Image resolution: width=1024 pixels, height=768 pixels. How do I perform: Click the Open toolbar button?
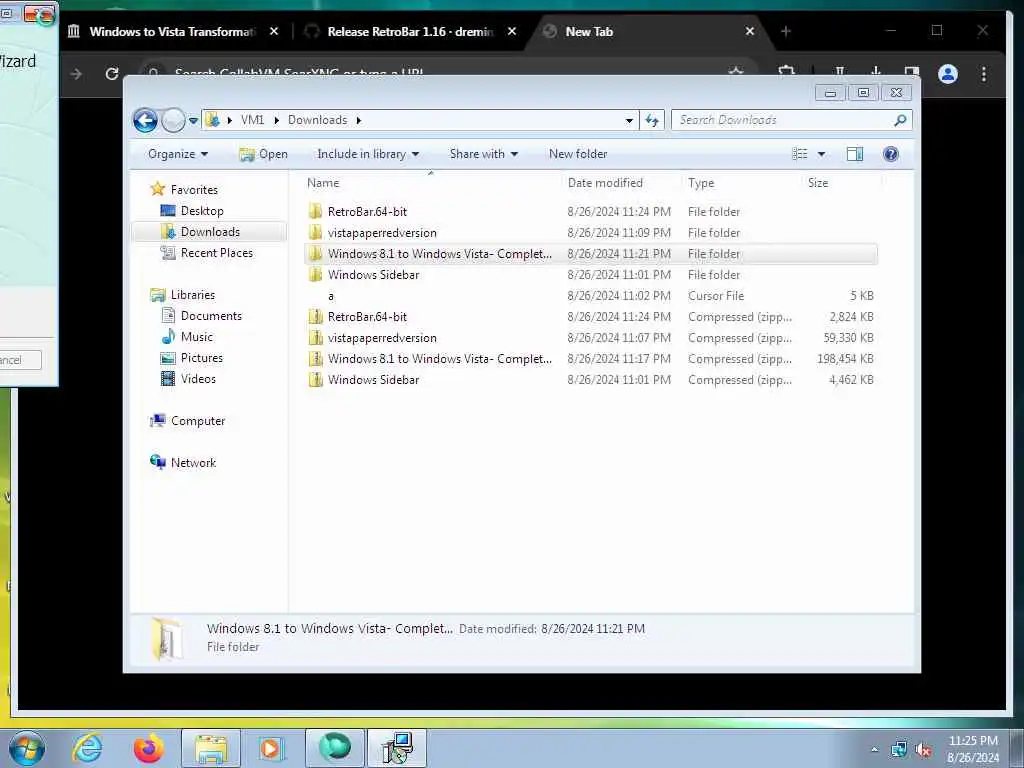(263, 154)
